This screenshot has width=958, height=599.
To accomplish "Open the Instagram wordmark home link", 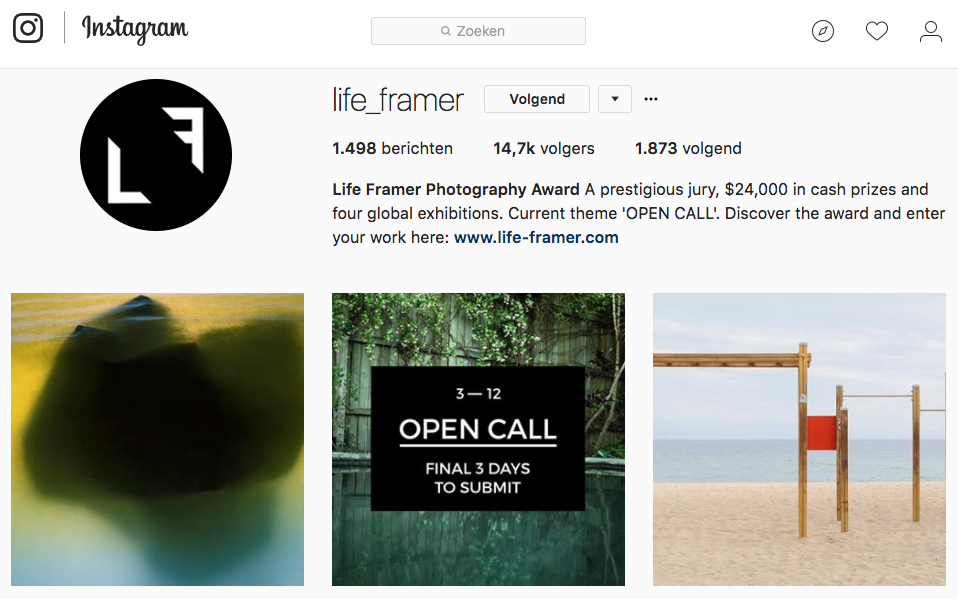I will [135, 29].
